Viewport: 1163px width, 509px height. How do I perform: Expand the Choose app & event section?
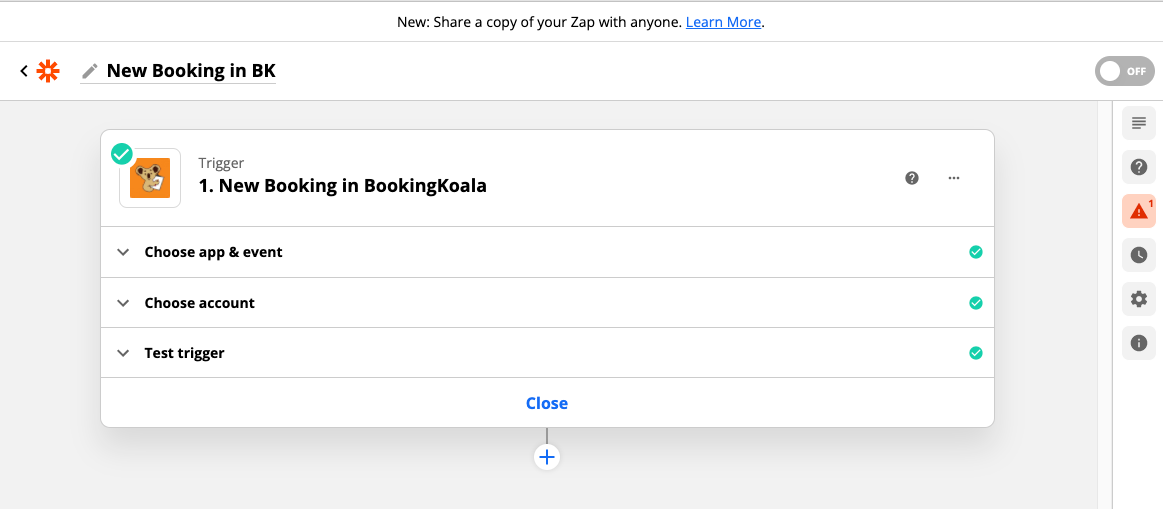pos(213,252)
